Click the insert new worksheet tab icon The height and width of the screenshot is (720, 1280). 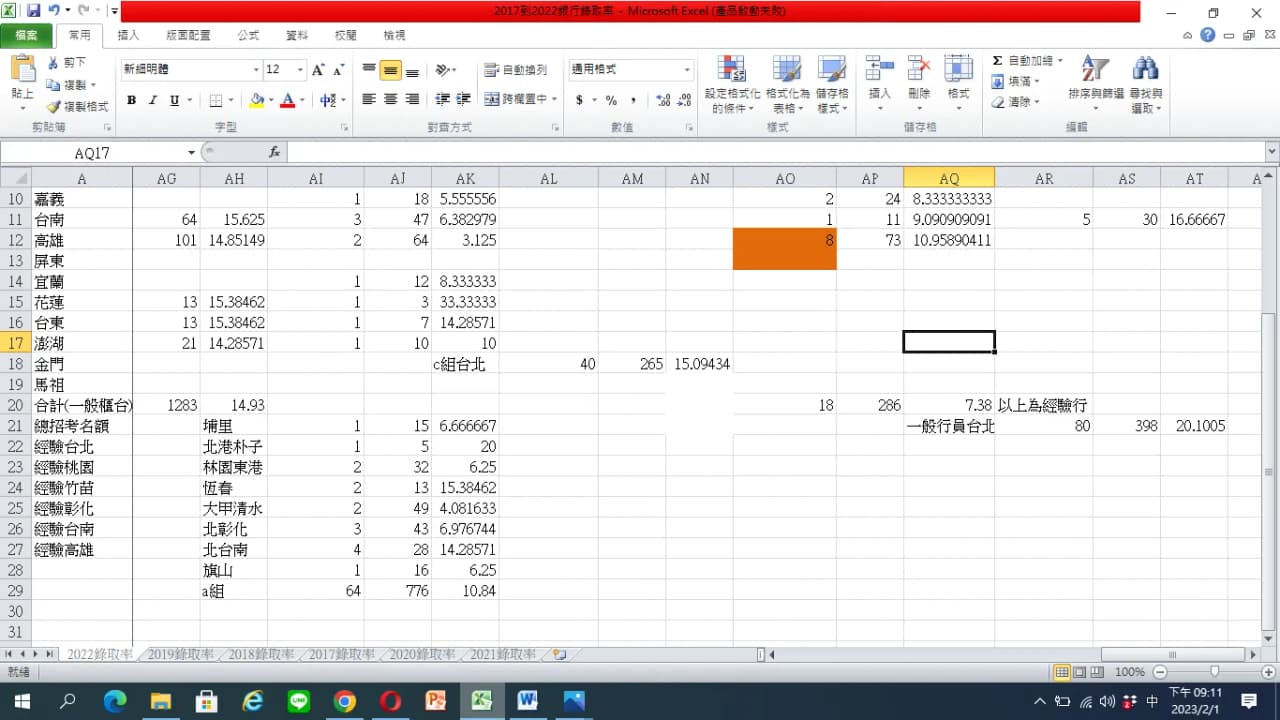tap(559, 655)
